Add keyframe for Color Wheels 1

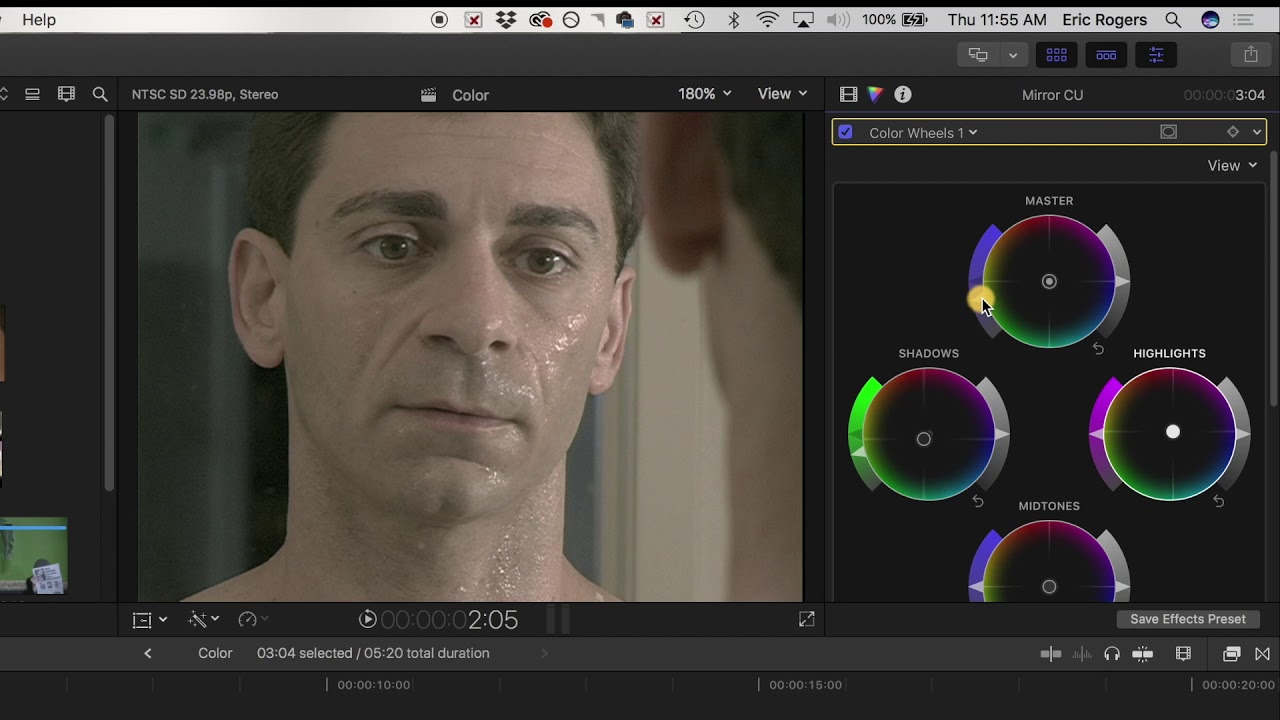click(1233, 132)
